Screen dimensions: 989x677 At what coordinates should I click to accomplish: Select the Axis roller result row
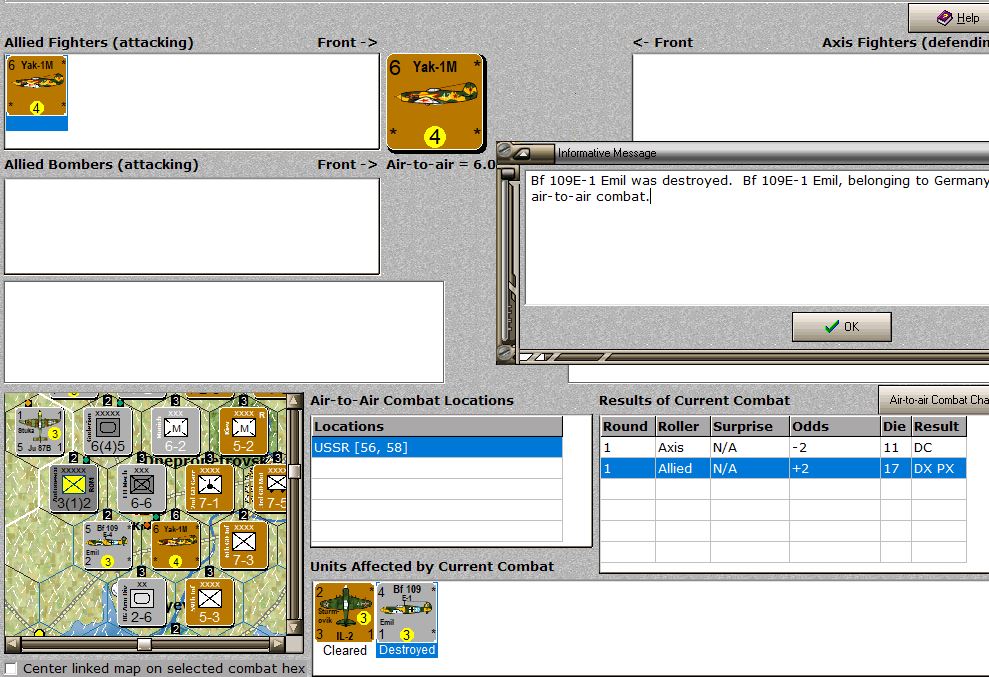(783, 447)
